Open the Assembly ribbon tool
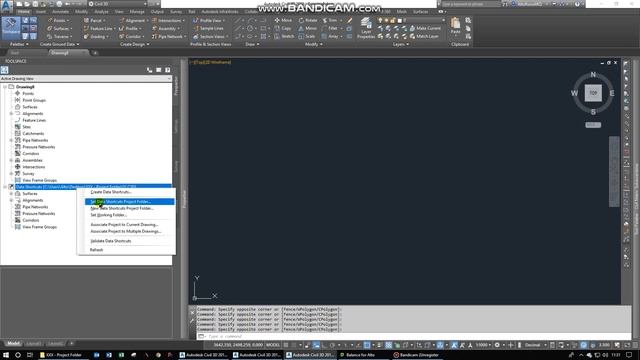 point(166,29)
